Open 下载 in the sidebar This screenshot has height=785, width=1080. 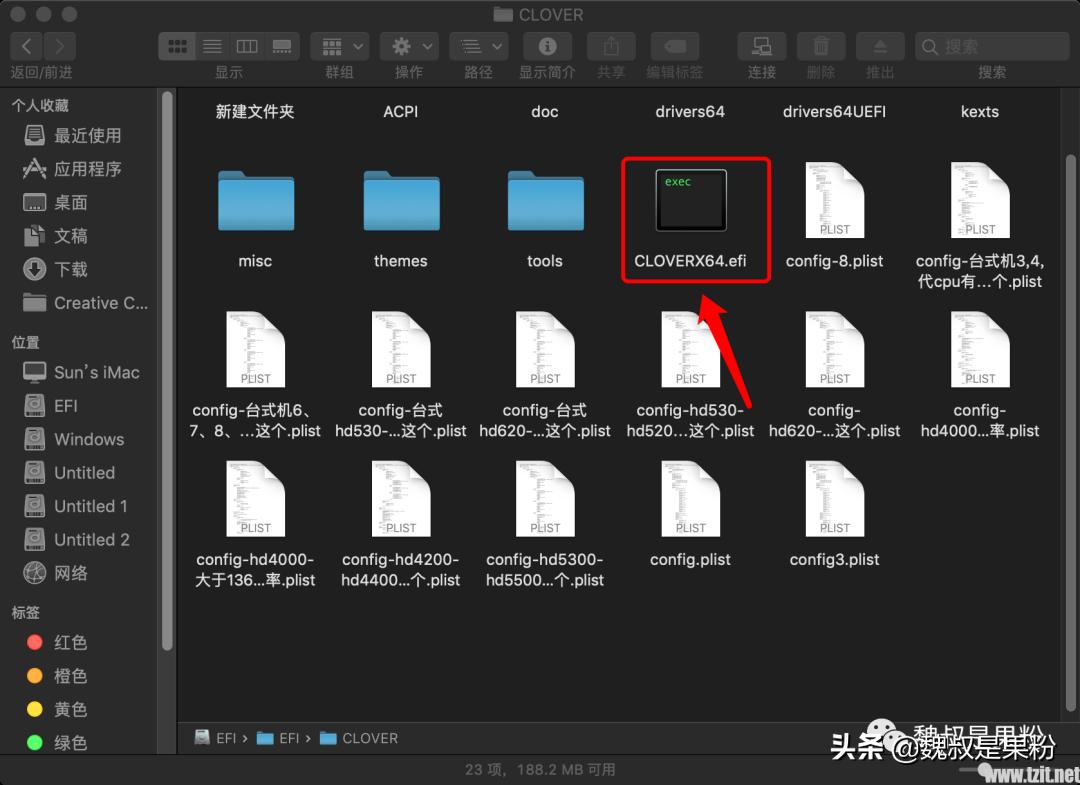71,269
